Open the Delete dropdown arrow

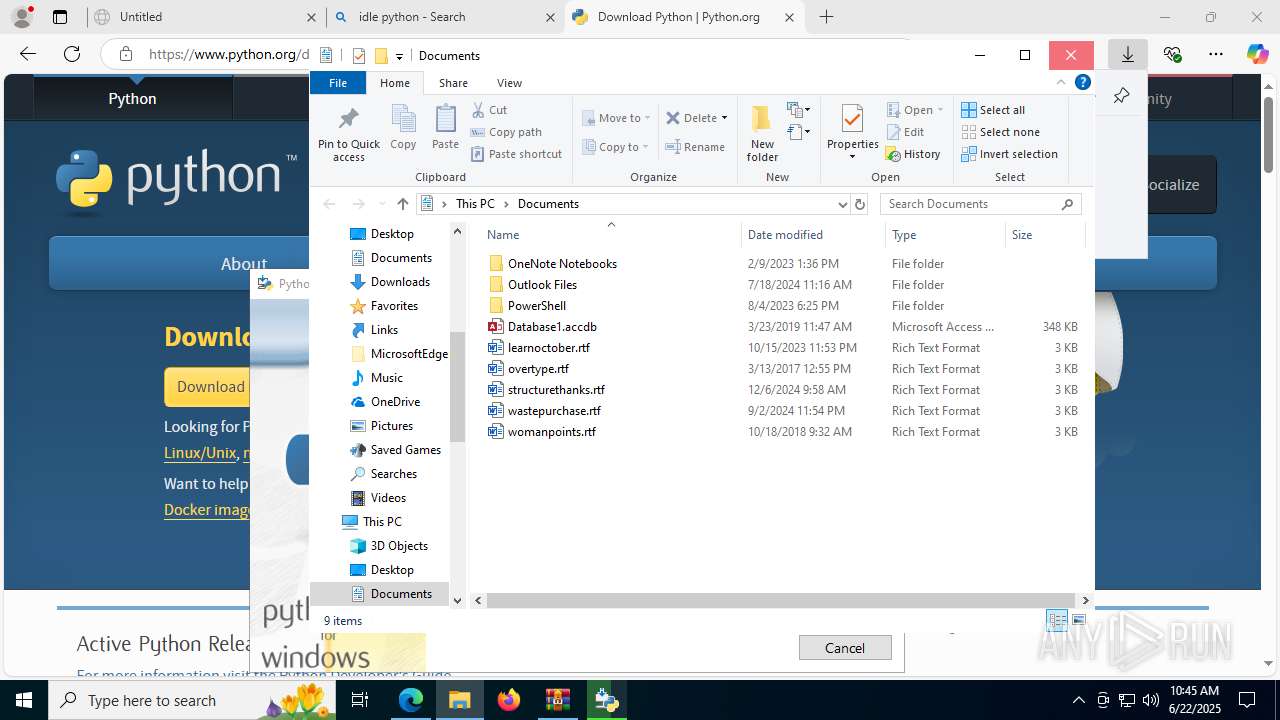pos(724,118)
